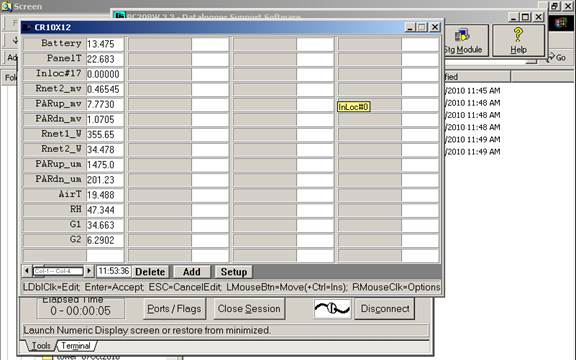Click the Col-1 -- Col-4 scrollbar thumb

click(x=58, y=271)
